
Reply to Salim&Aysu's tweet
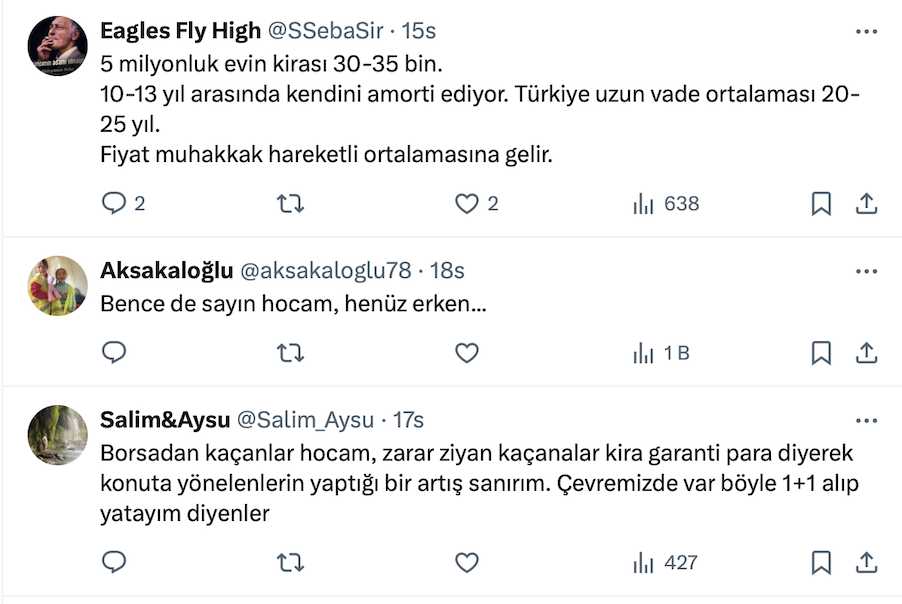[x=115, y=563]
